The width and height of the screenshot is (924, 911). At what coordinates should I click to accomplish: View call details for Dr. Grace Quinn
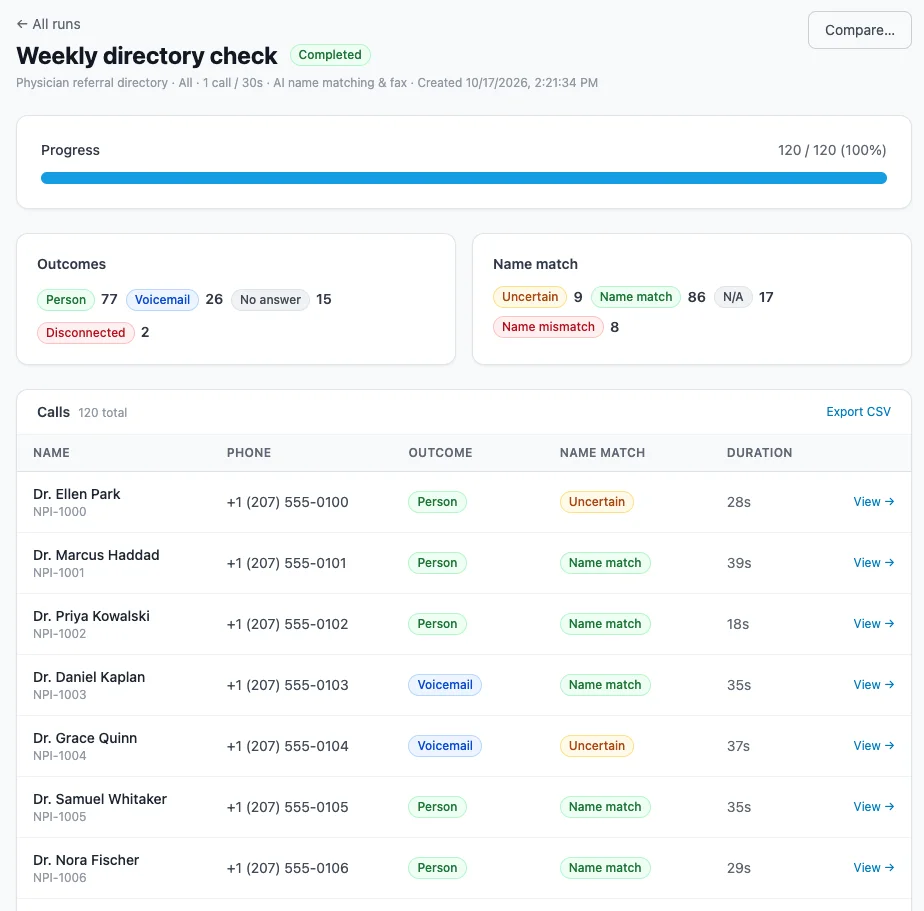click(874, 746)
